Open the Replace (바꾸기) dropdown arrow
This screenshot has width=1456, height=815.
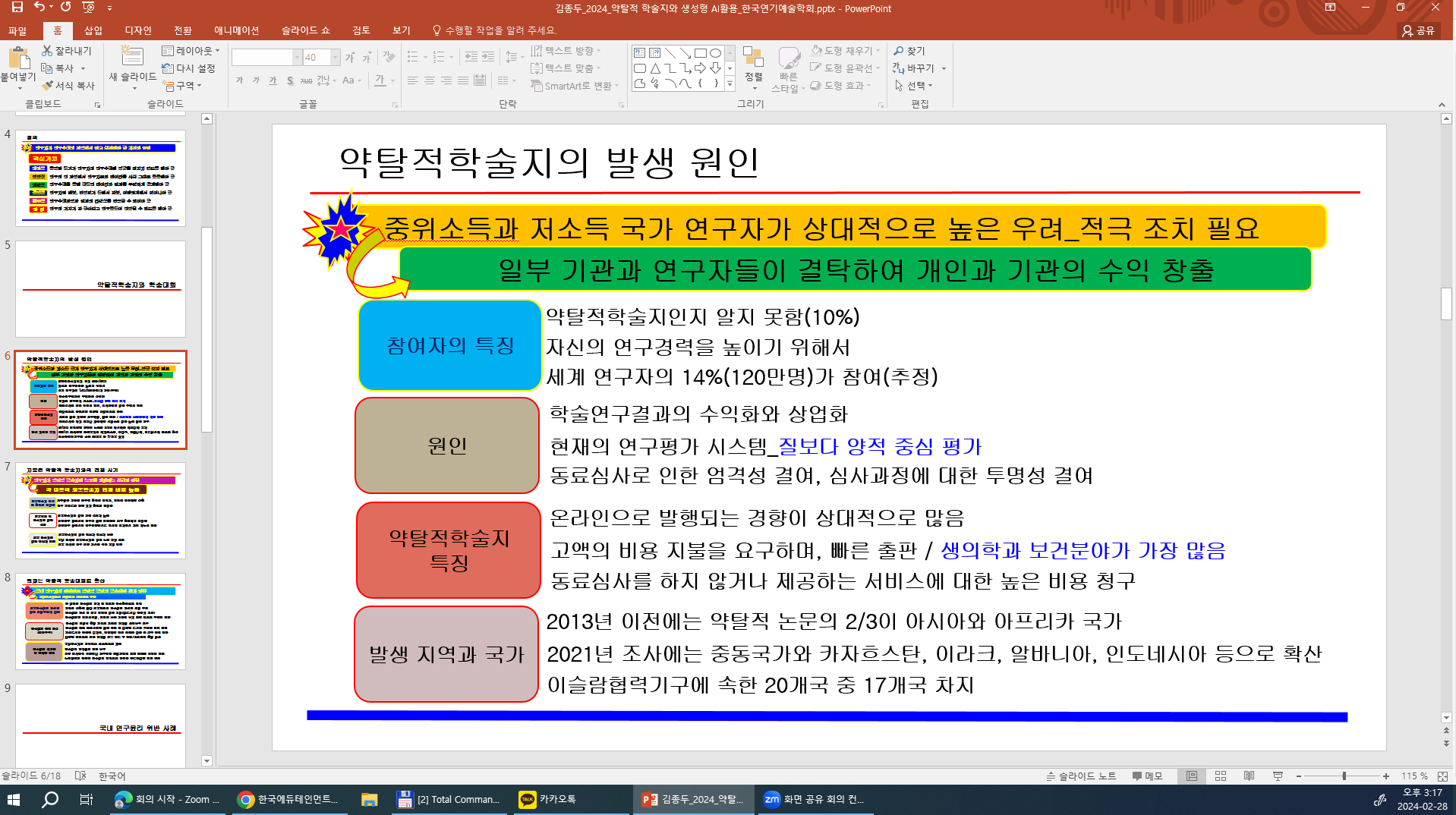(944, 68)
